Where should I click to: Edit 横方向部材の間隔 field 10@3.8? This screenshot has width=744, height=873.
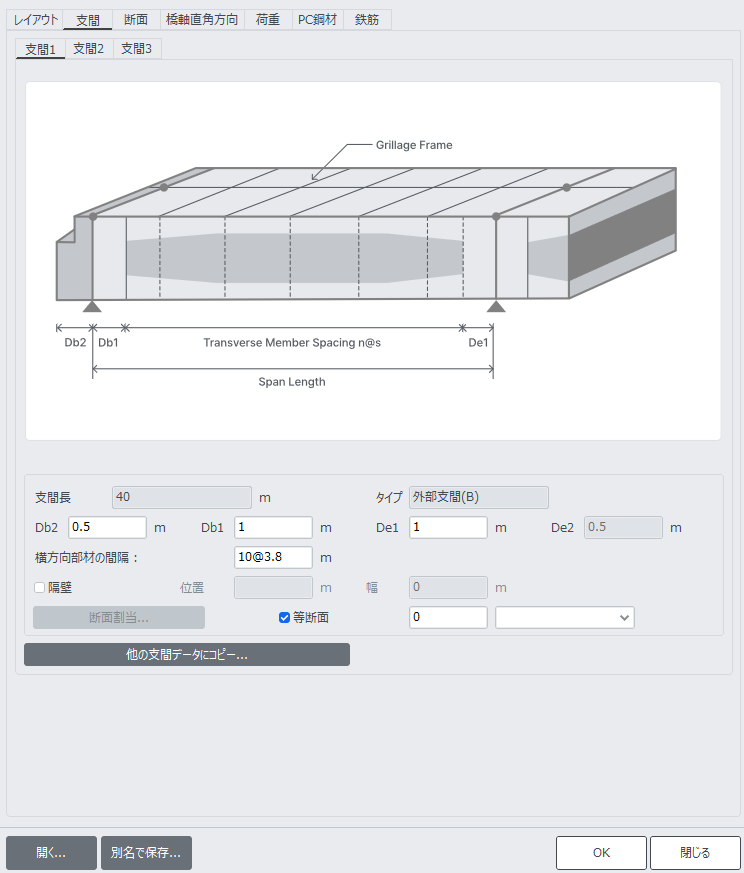[273, 557]
